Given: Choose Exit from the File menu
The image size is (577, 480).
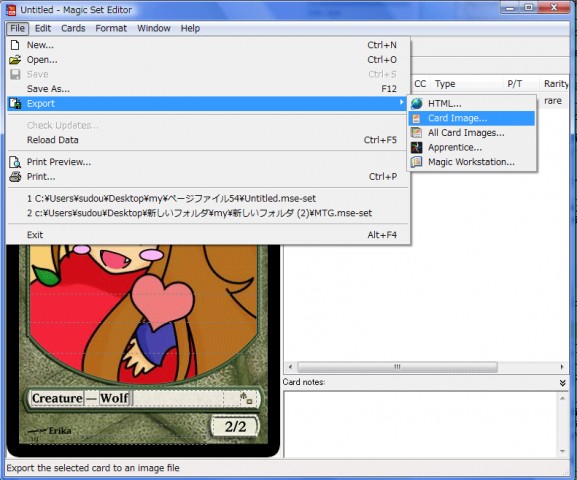Looking at the screenshot, I should point(208,235).
